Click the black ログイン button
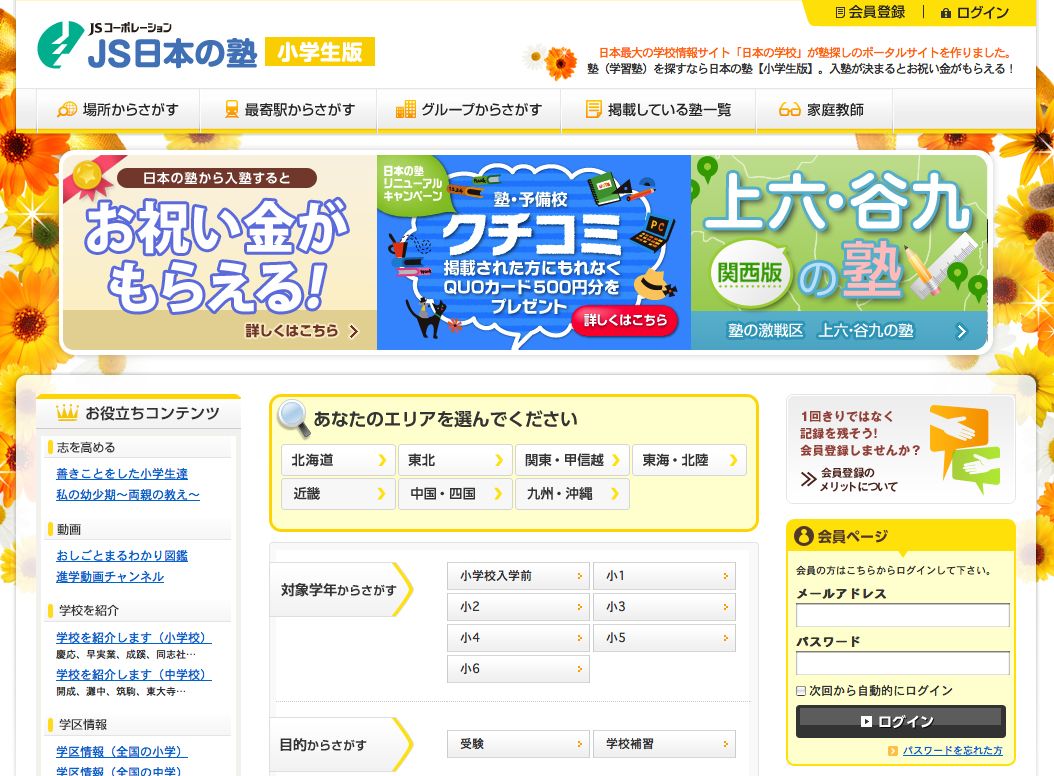The image size is (1054, 776). click(901, 722)
